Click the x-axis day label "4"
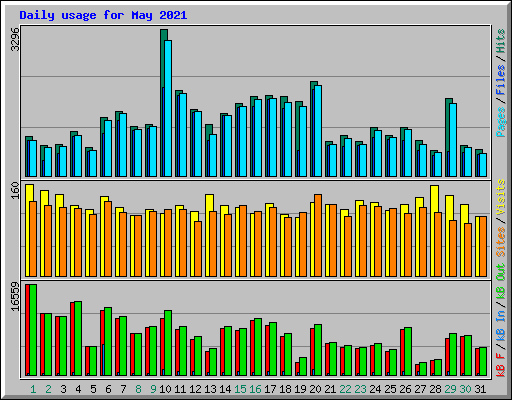This screenshot has width=512, height=400. pos(78,389)
